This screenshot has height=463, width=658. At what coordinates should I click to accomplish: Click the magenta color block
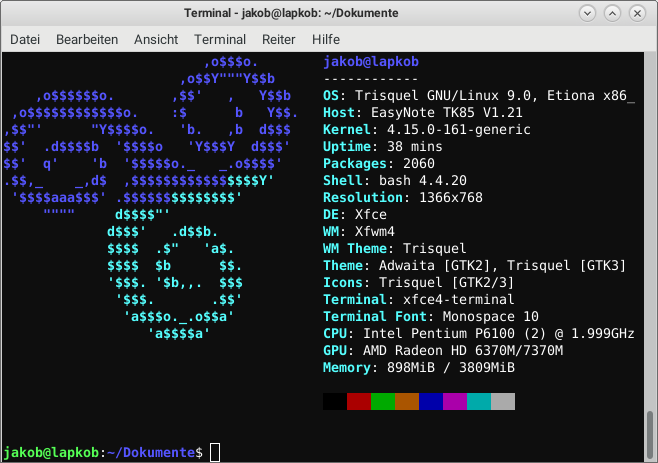tap(455, 401)
